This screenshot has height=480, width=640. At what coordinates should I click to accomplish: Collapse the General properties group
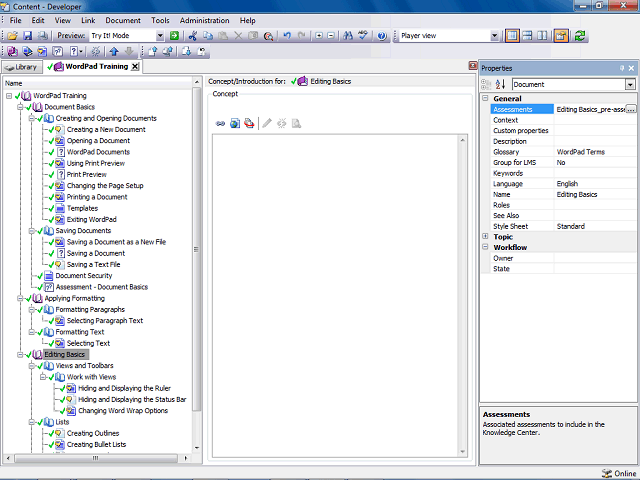[x=485, y=98]
